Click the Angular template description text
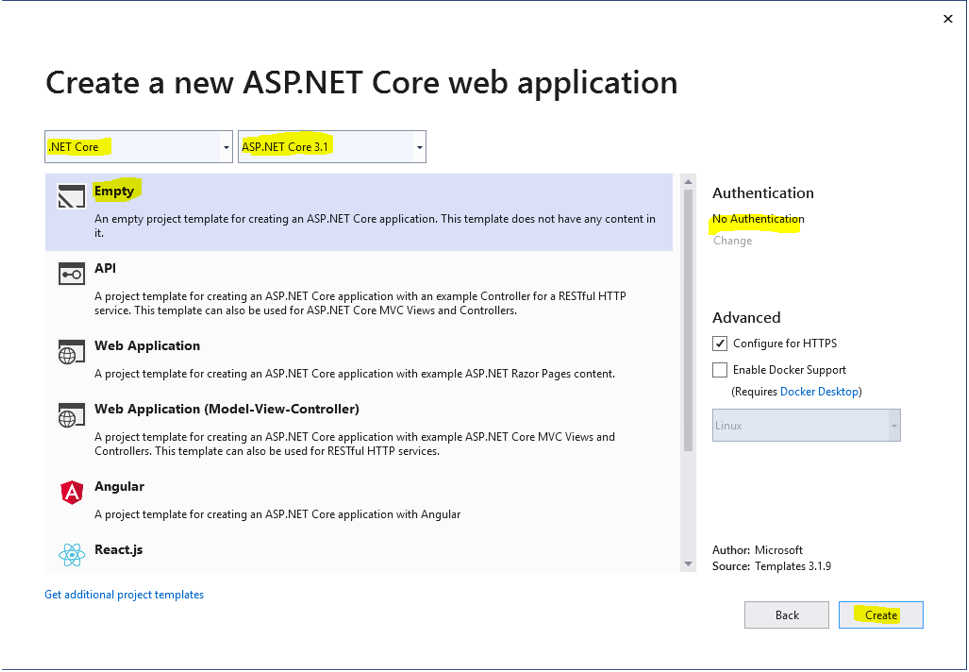Viewport: 969px width, 672px height. [277, 514]
